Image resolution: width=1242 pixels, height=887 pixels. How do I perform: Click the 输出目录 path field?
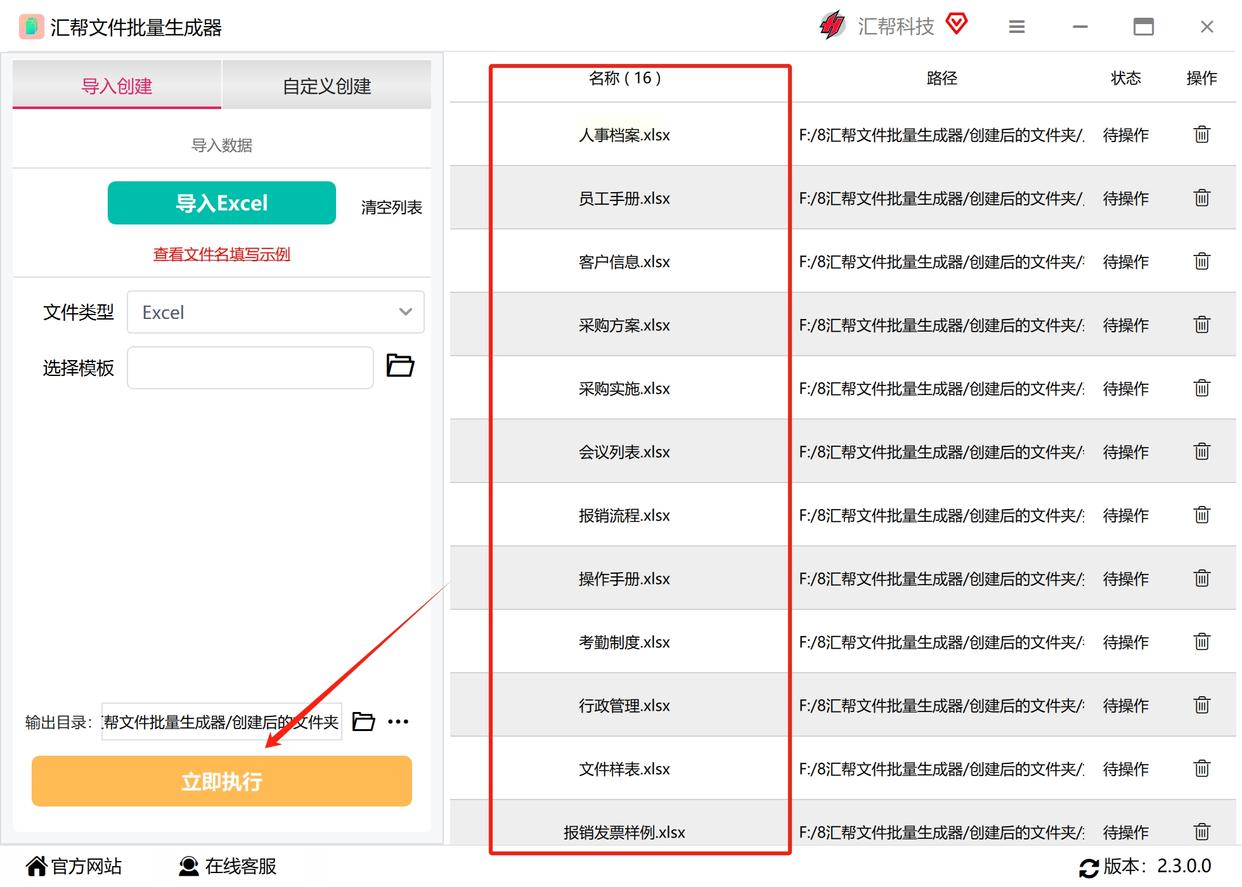[x=222, y=722]
